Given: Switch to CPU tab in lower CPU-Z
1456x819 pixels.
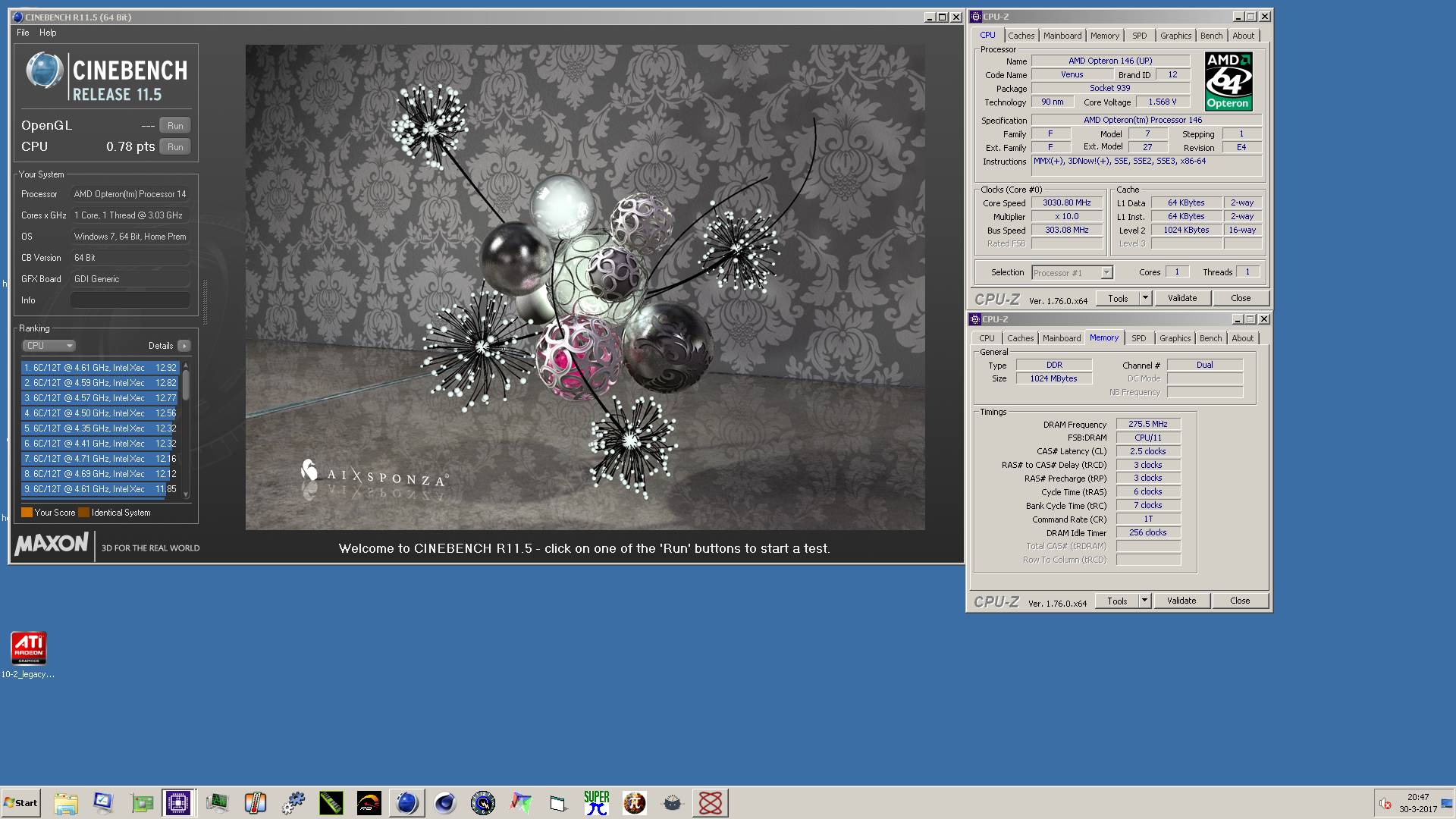Looking at the screenshot, I should pyautogui.click(x=987, y=338).
